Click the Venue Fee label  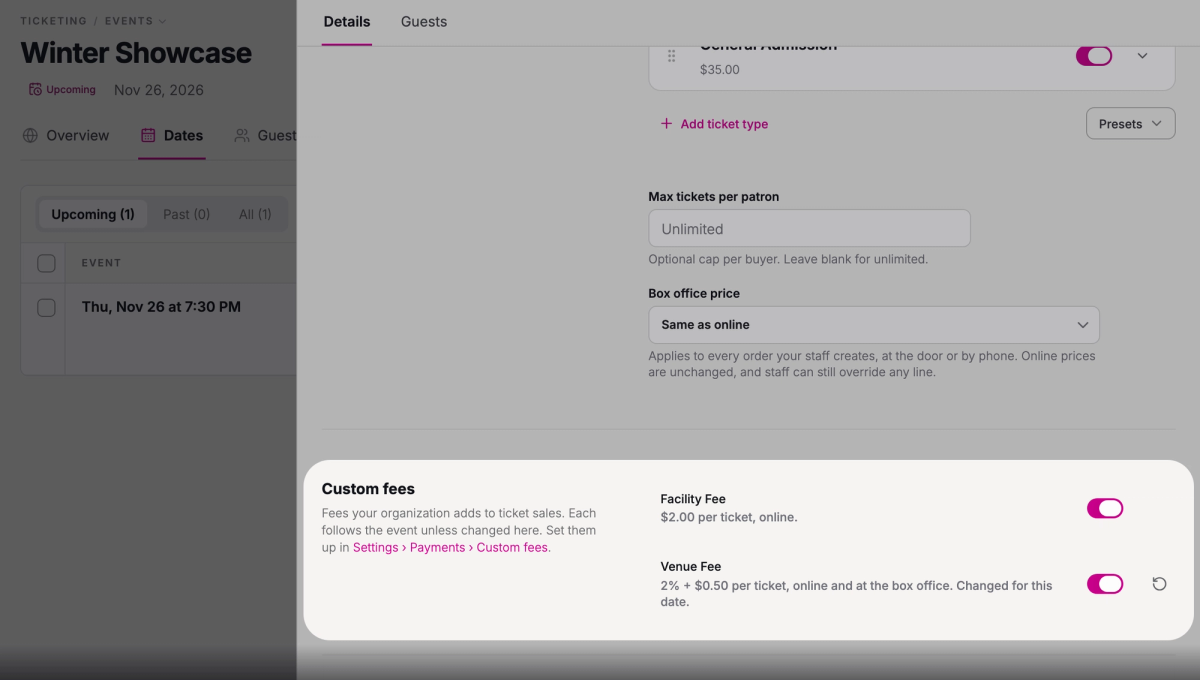(x=691, y=566)
